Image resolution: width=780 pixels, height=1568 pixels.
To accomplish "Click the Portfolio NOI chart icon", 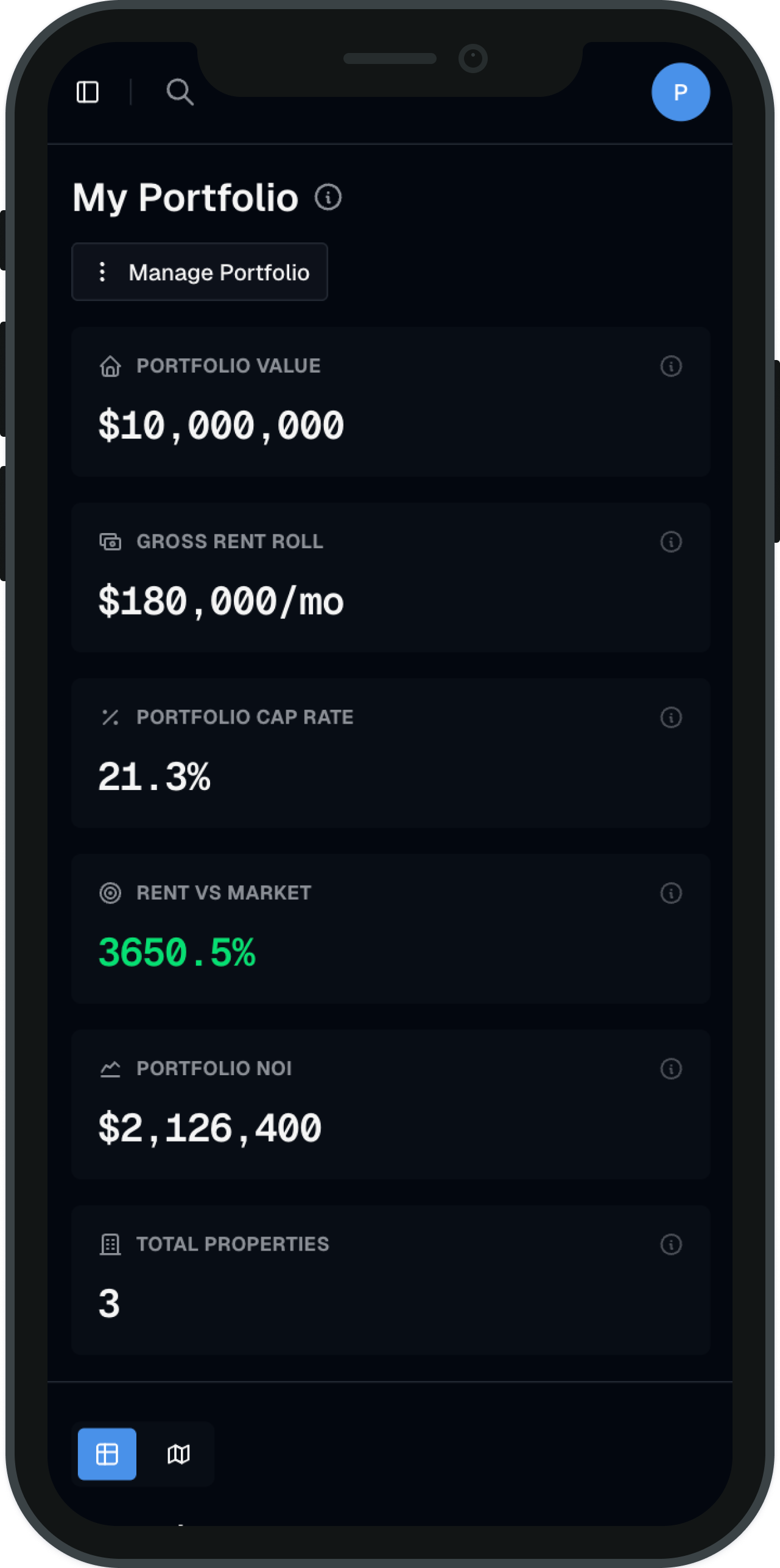I will [110, 1068].
